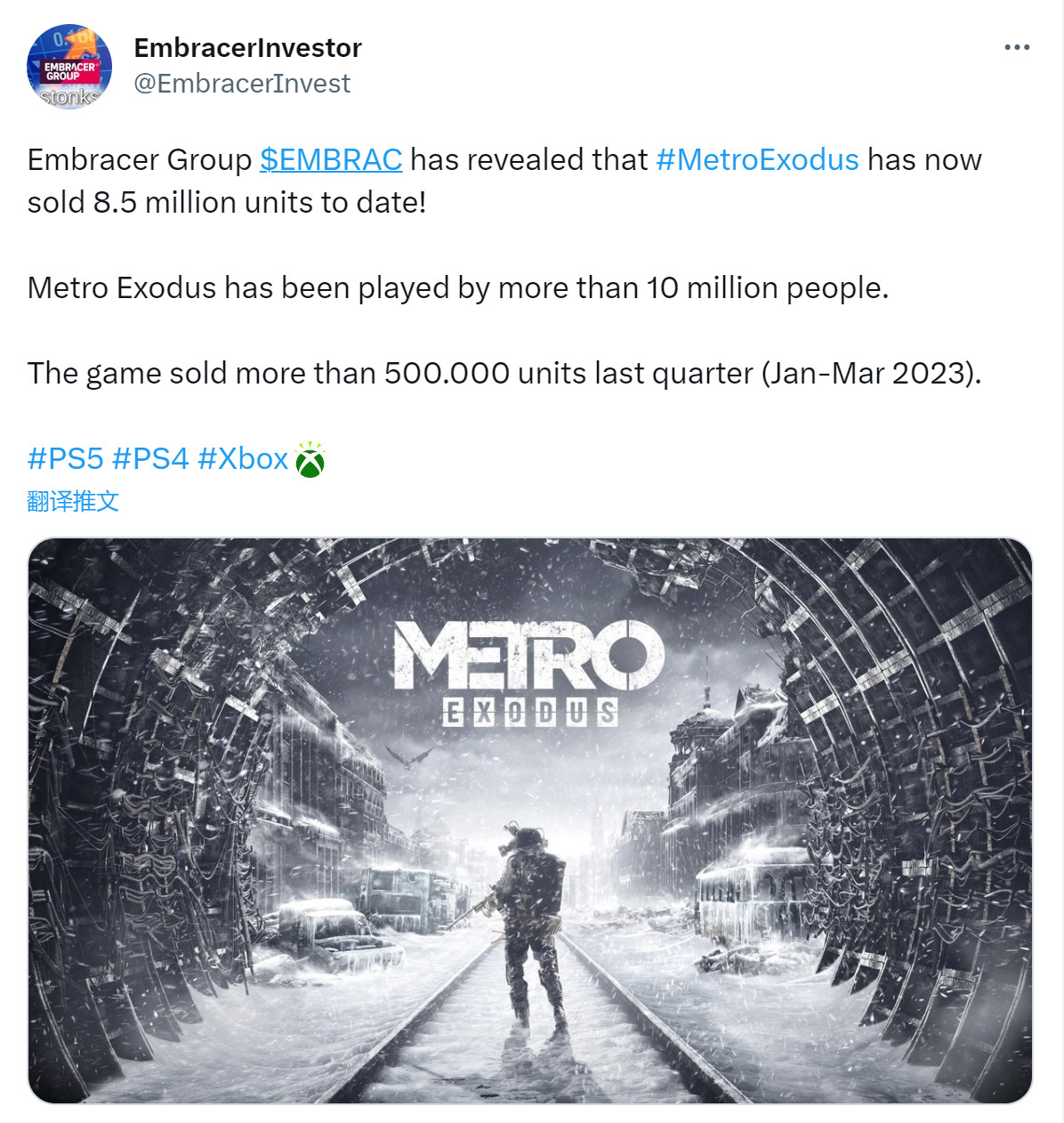Click the "Embracer Group" opening tweet text

coord(140,160)
